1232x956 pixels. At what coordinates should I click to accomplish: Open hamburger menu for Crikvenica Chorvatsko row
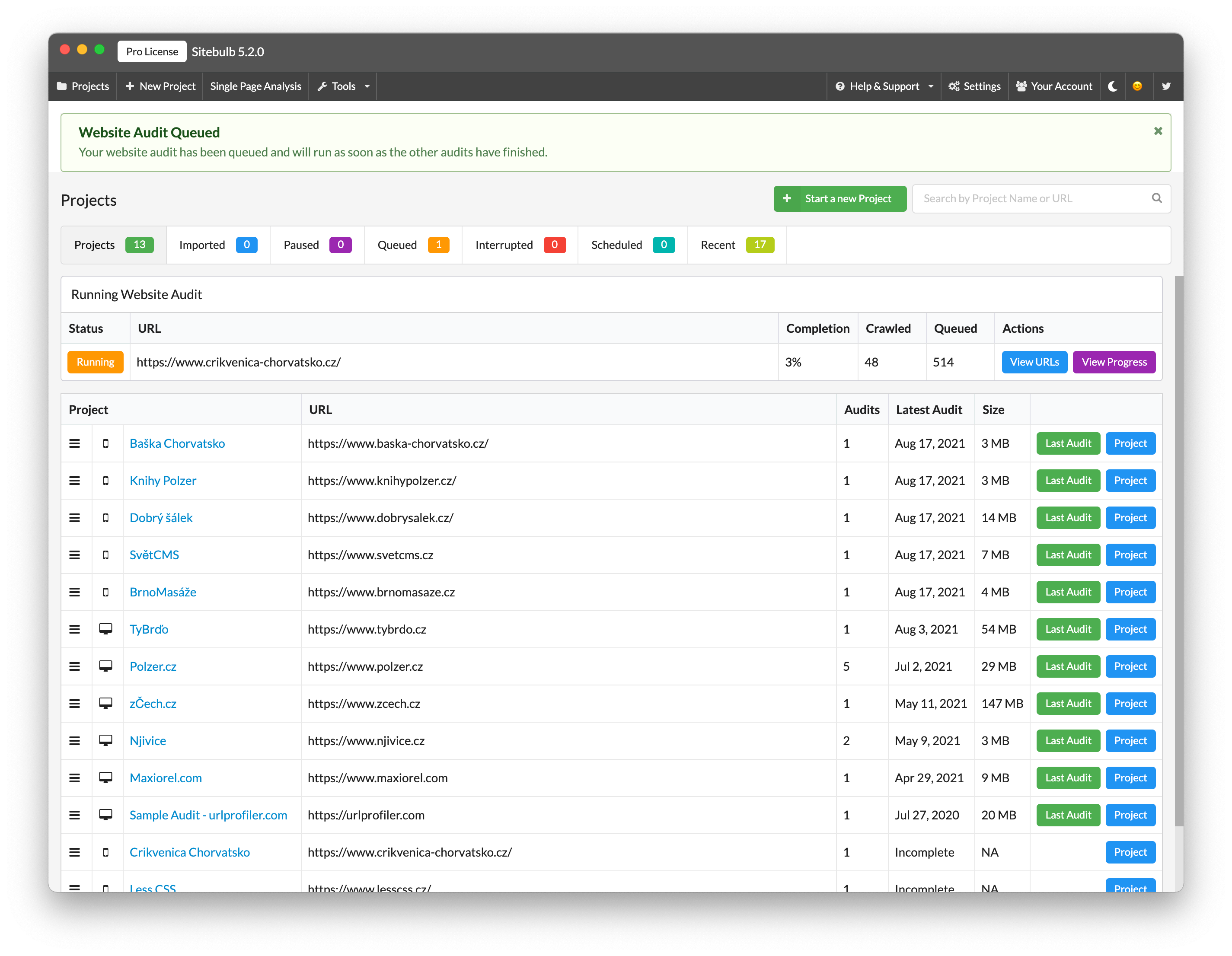(74, 853)
